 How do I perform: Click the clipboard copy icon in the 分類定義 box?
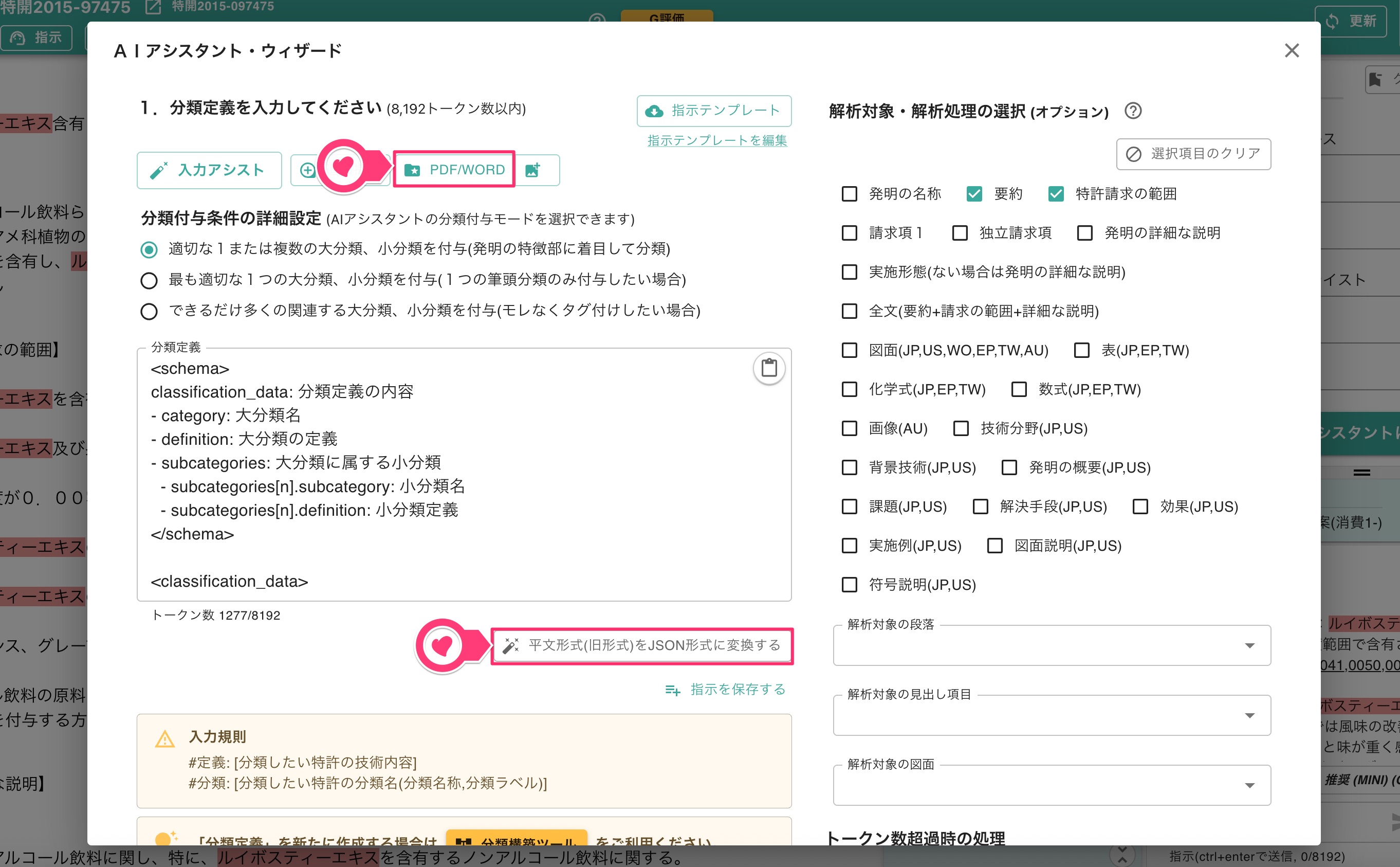click(x=769, y=369)
